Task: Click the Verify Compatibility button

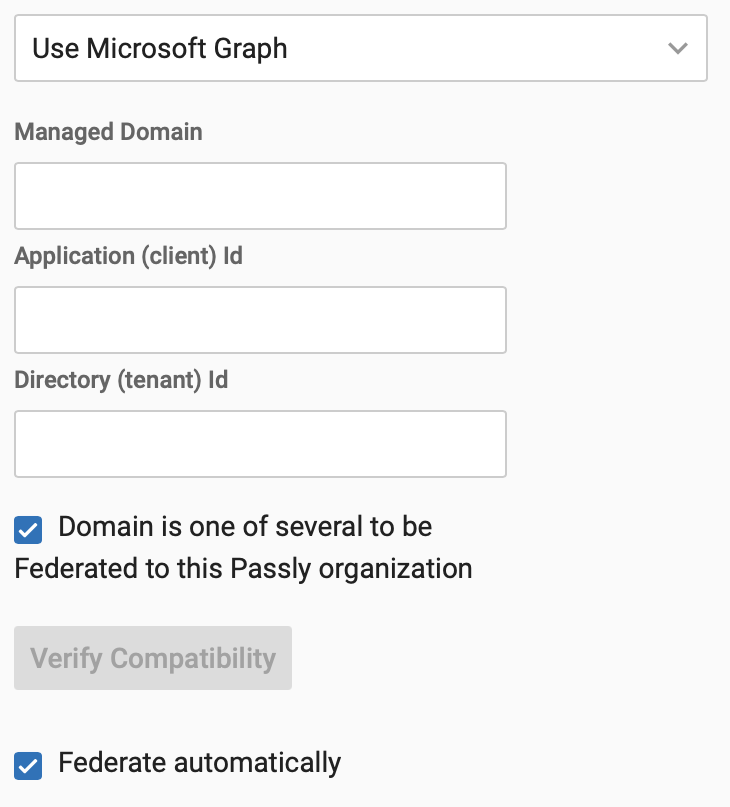Action: (x=153, y=658)
